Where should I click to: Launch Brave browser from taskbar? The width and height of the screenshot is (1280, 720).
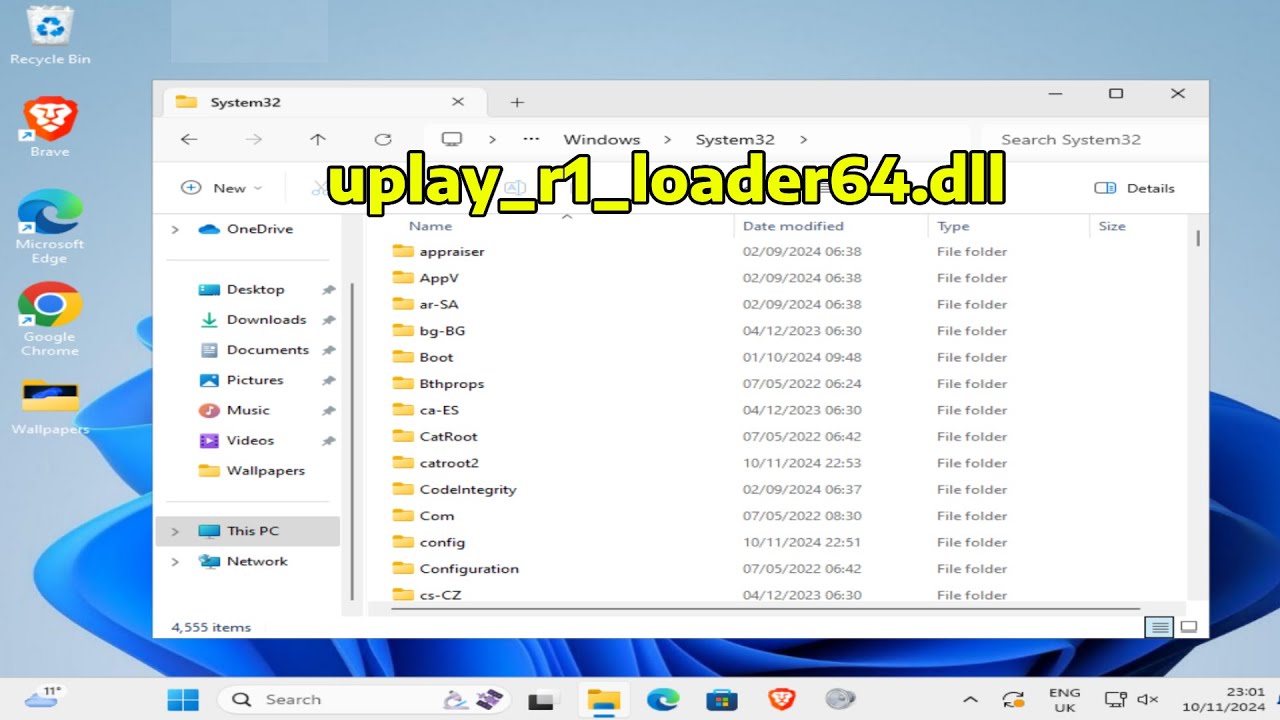781,700
